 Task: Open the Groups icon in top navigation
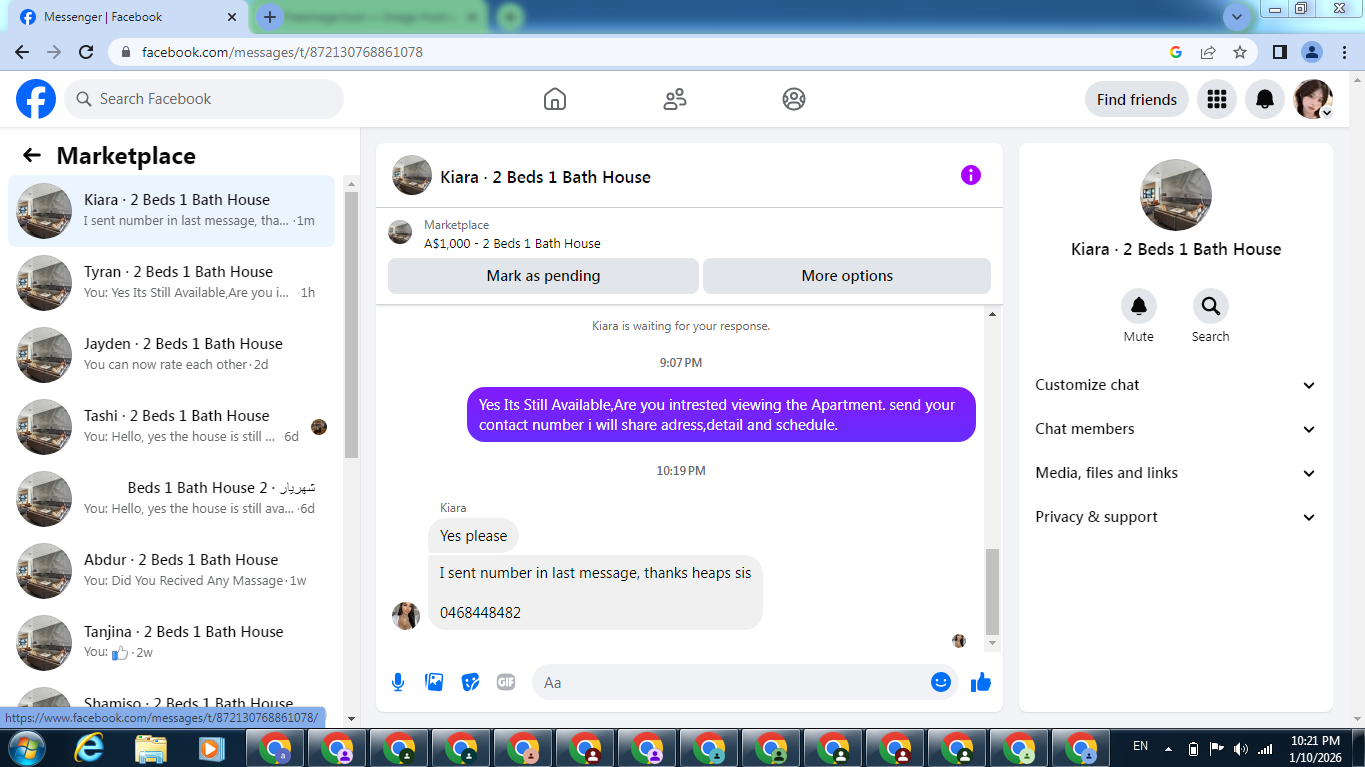tap(794, 99)
